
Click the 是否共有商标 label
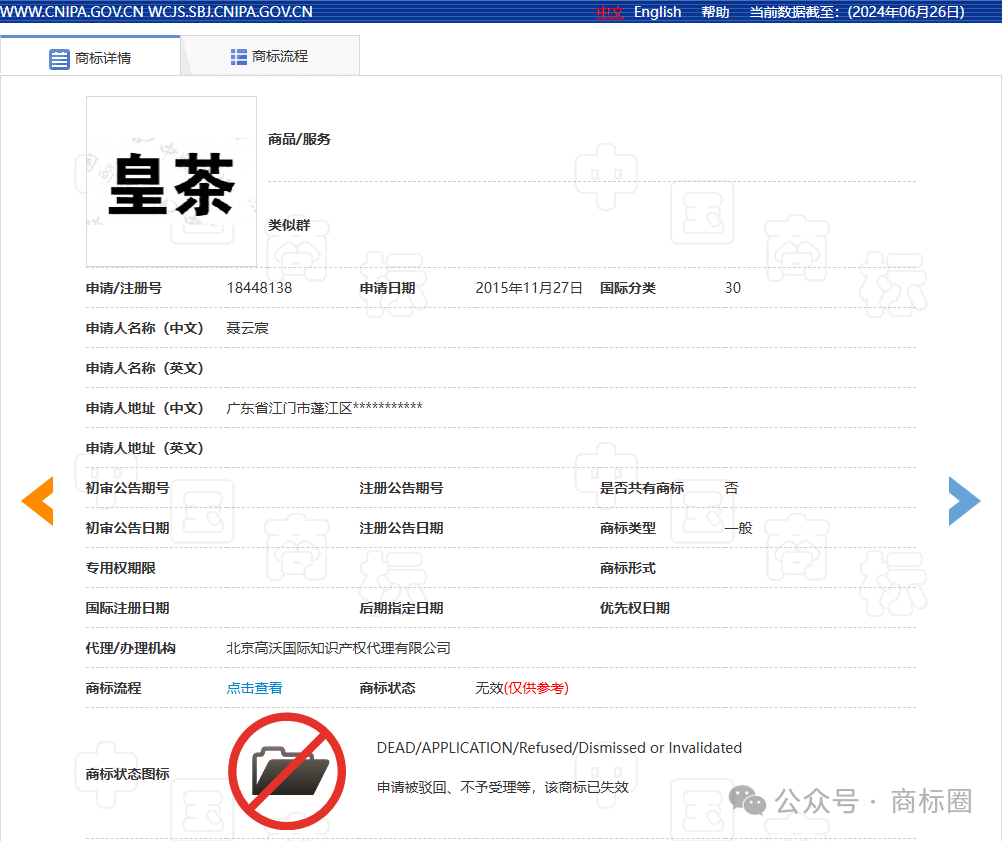point(642,488)
